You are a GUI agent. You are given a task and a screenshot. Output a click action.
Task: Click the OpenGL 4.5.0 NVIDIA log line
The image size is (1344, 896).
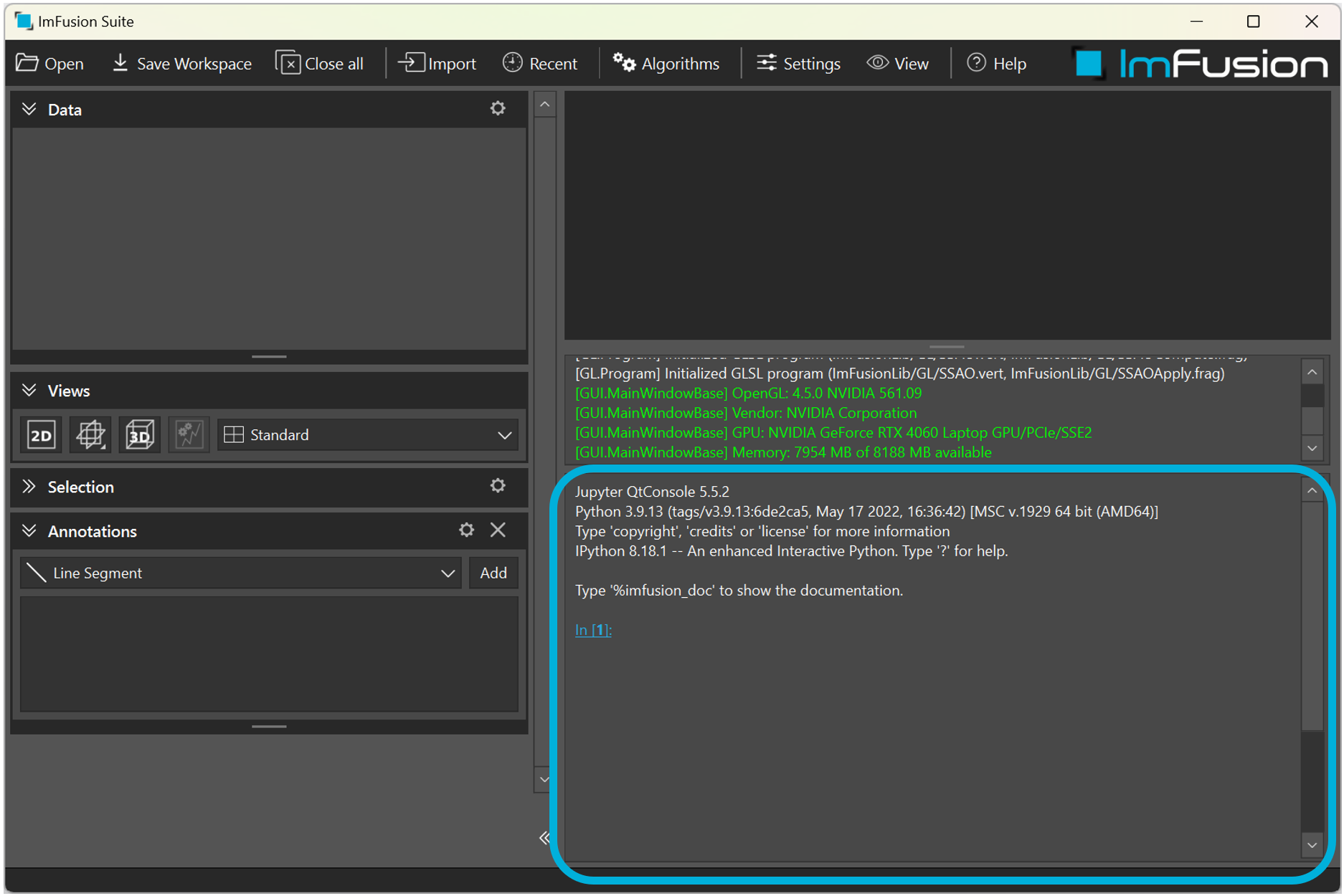[748, 394]
